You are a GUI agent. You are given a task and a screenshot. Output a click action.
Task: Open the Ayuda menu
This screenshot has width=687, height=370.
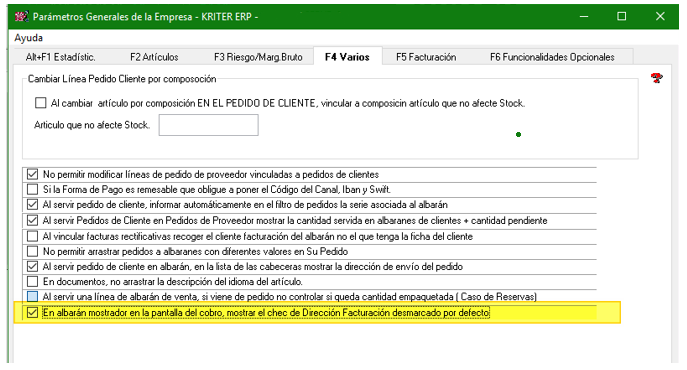[x=28, y=38]
